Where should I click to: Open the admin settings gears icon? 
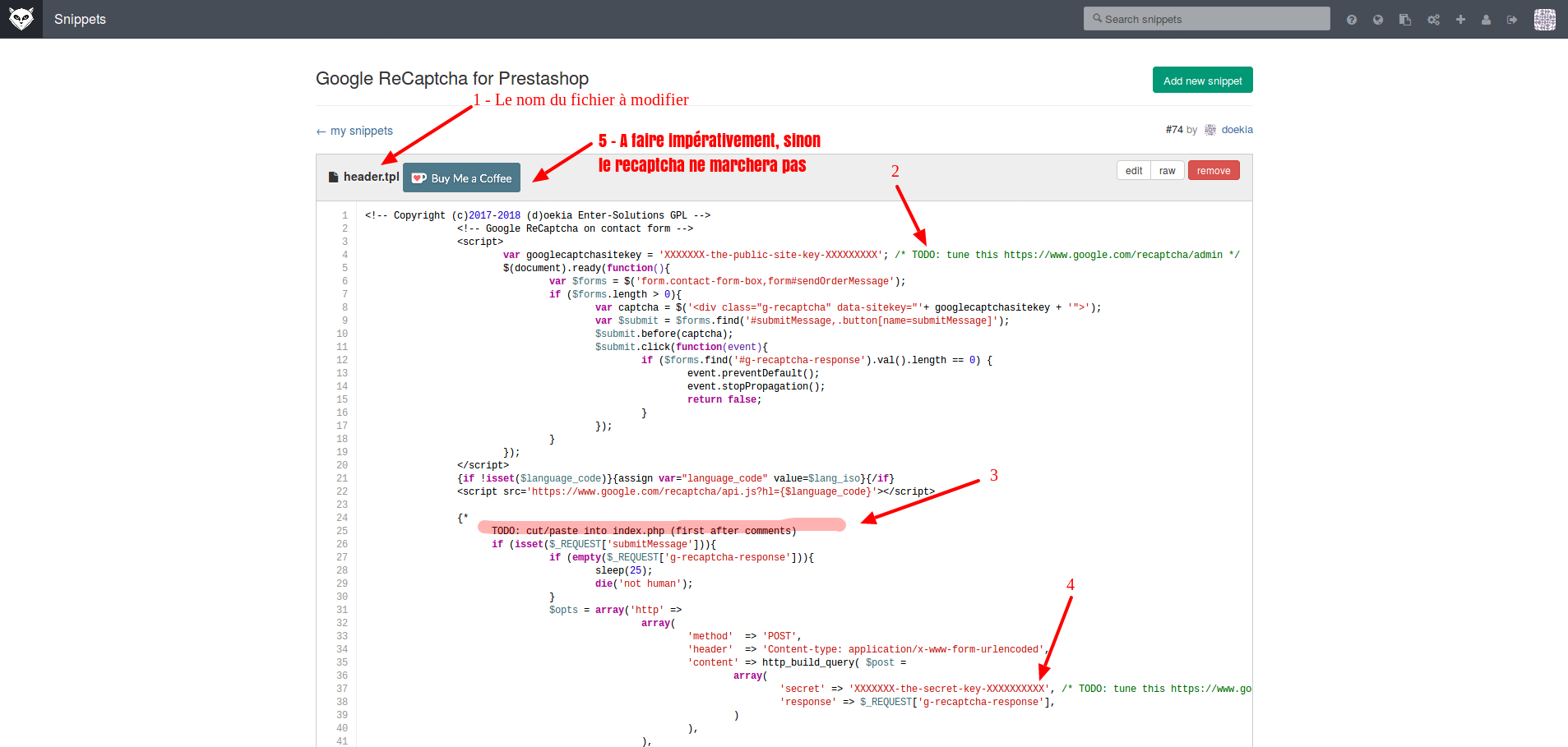click(x=1433, y=20)
